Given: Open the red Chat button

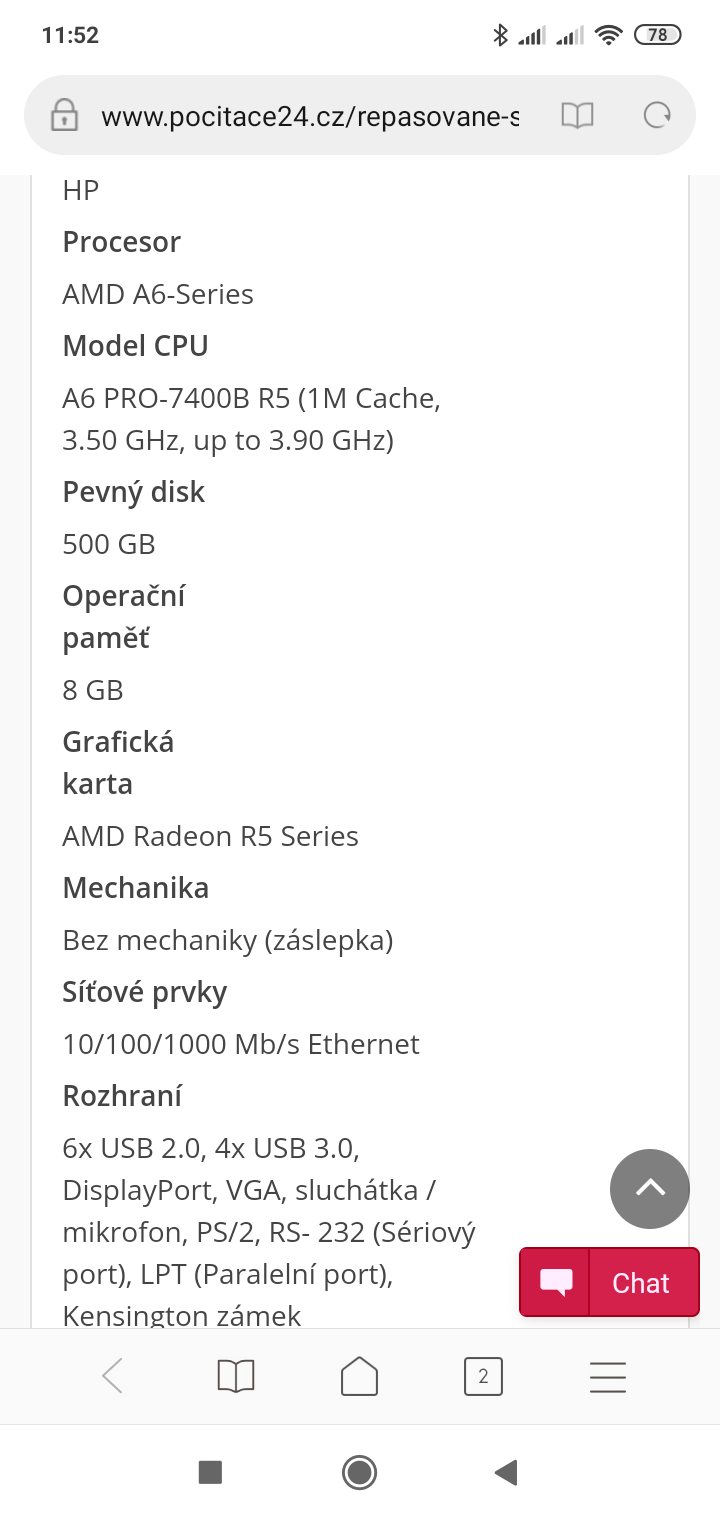Looking at the screenshot, I should coord(609,1283).
